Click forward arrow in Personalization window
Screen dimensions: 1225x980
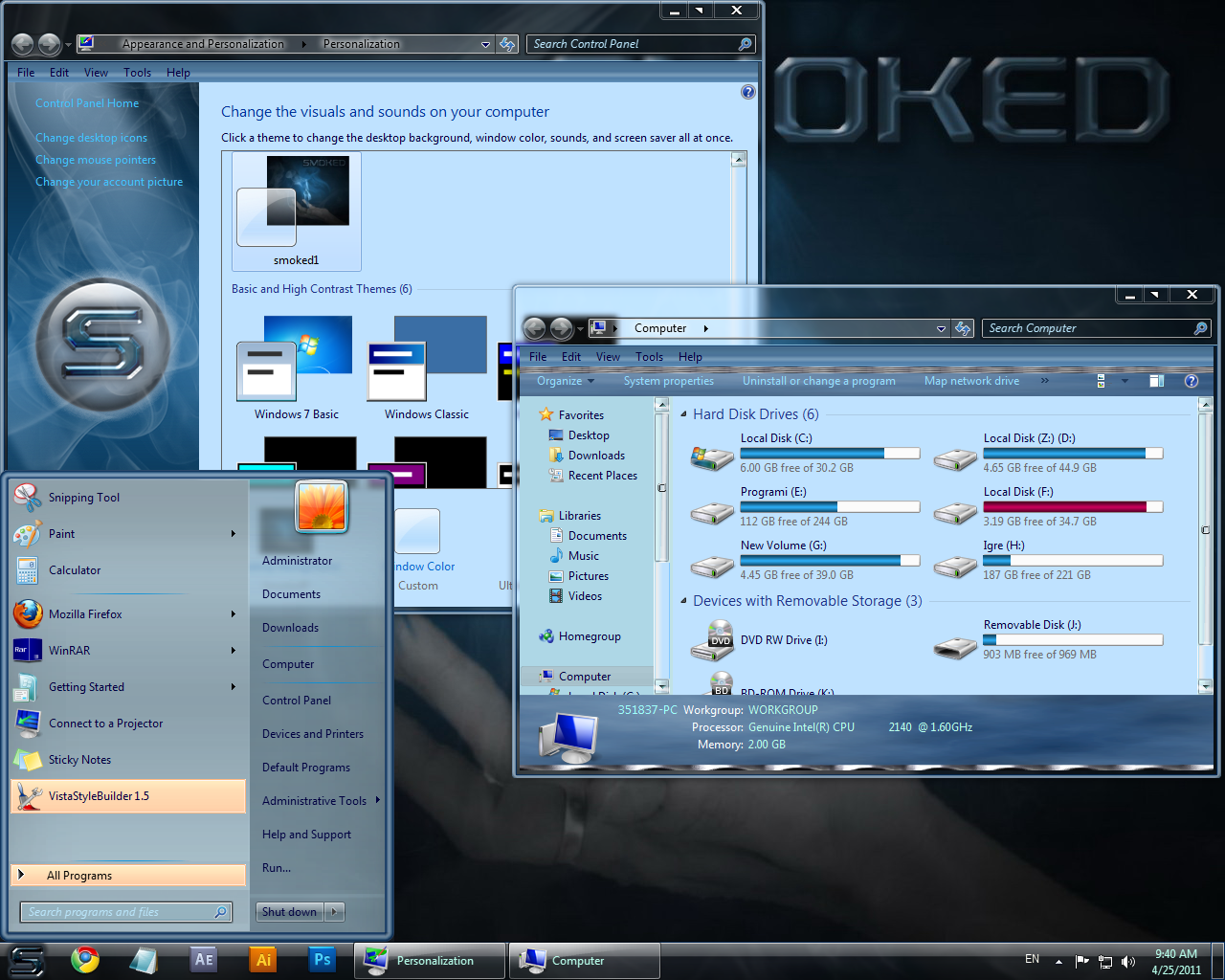50,44
